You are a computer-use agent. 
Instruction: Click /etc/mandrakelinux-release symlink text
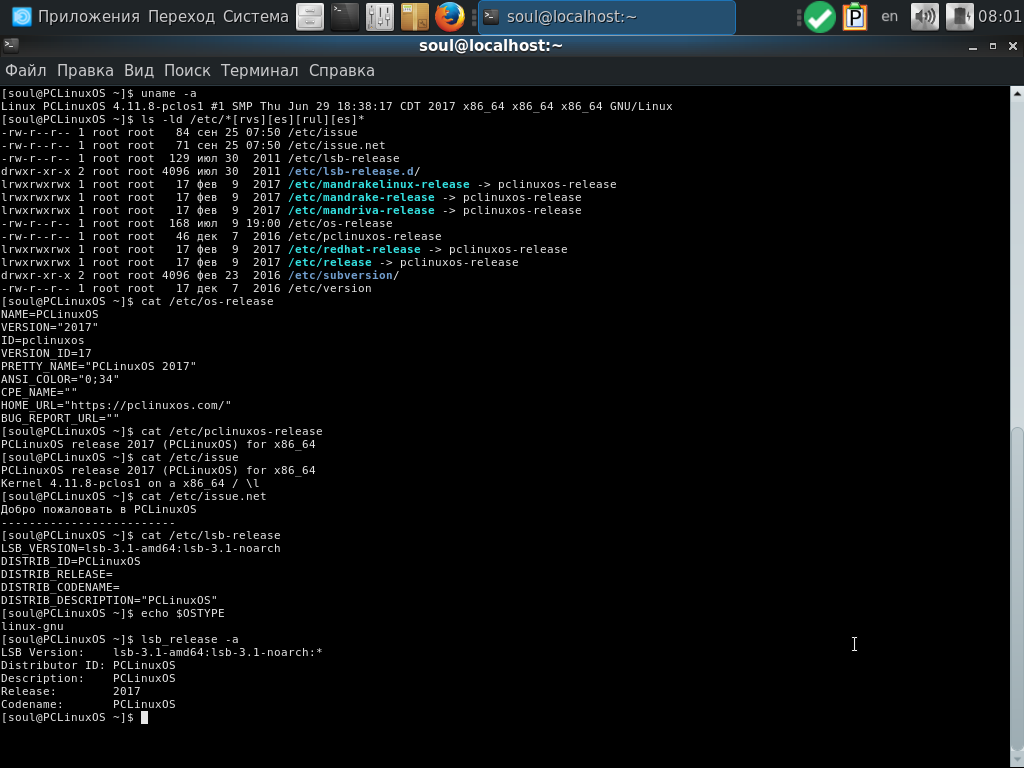(x=379, y=184)
